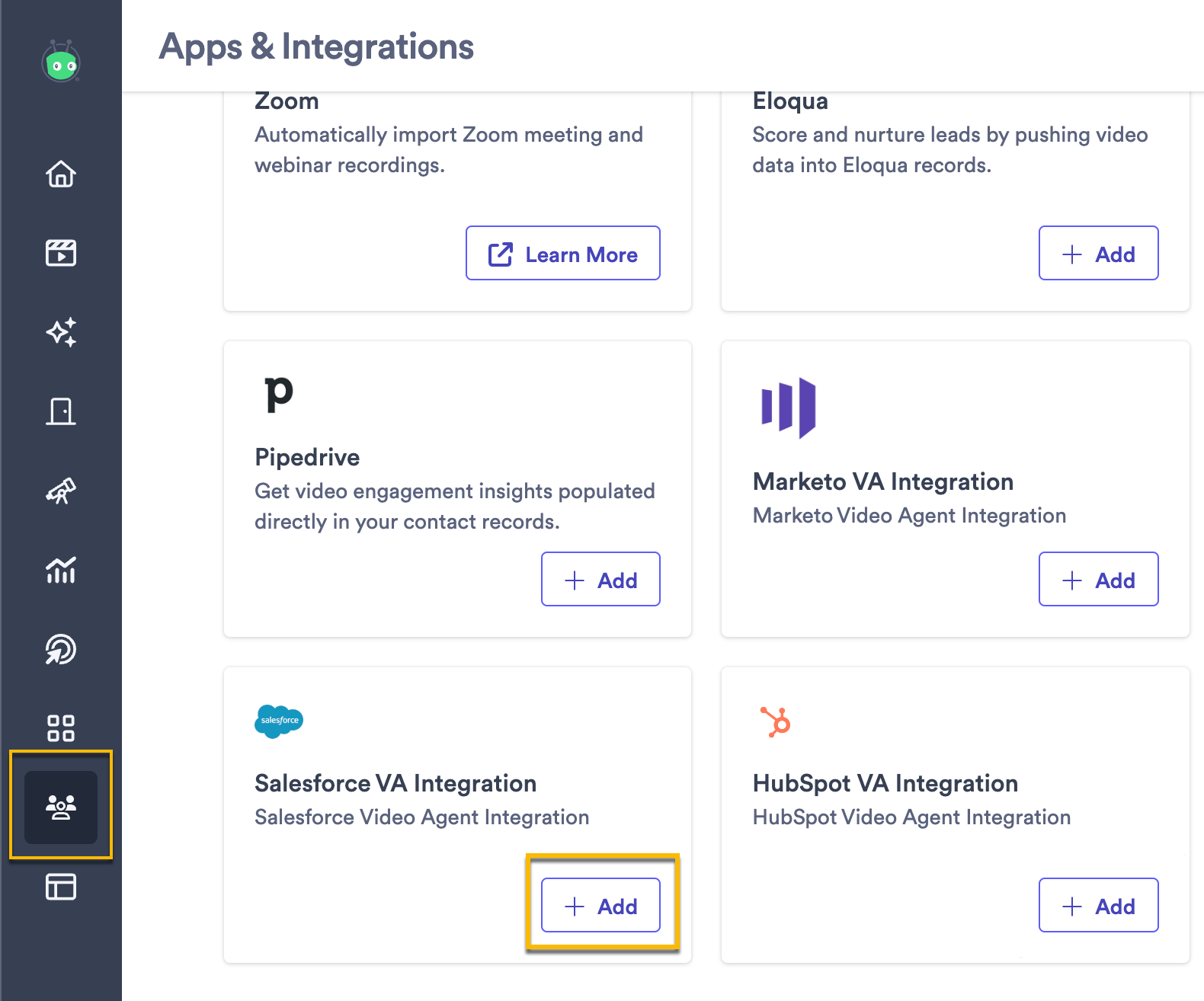1204x1001 pixels.
Task: Click the robot mascot logo at top left
Action: pos(62,64)
